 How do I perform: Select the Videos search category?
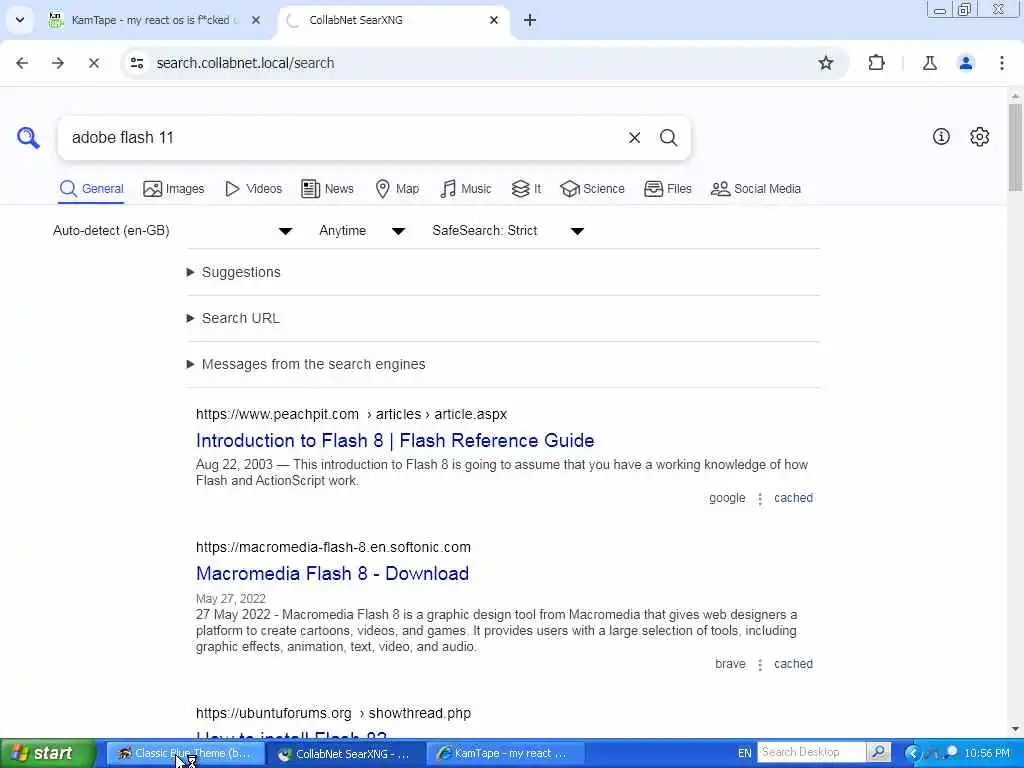(253, 189)
